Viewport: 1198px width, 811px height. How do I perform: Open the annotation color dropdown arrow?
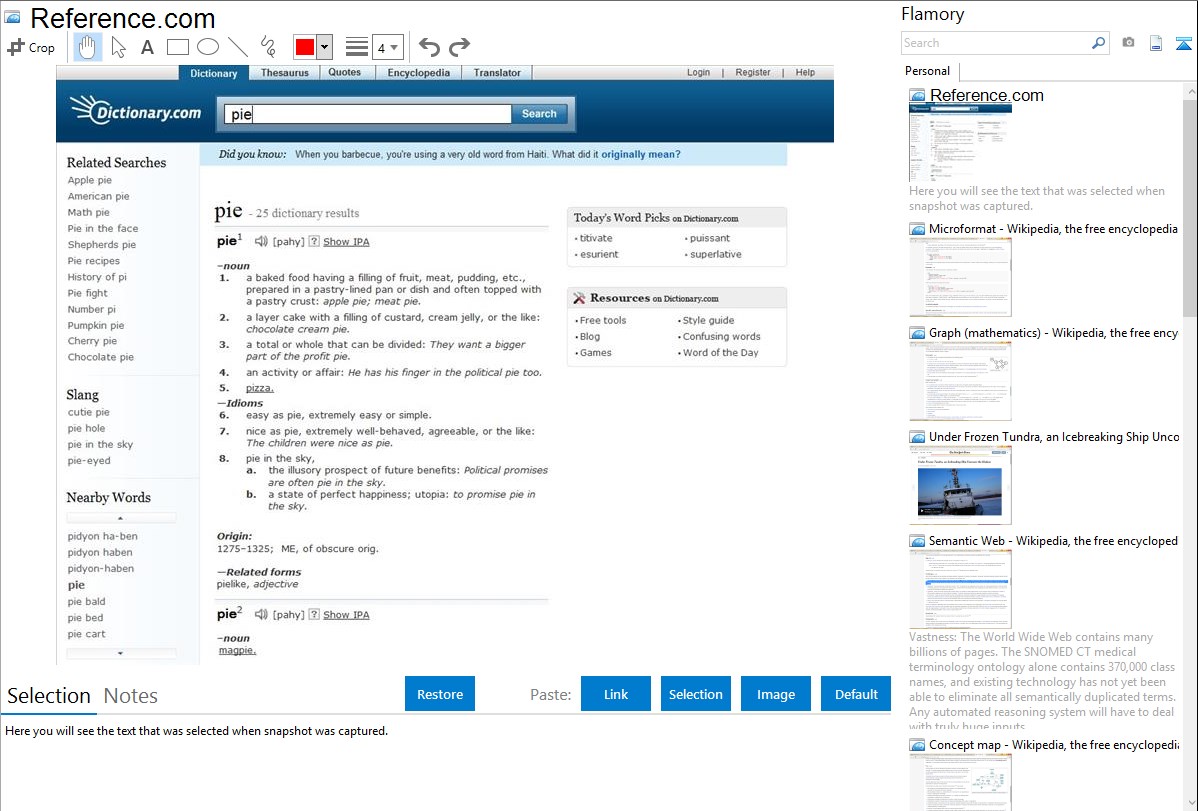tap(325, 47)
